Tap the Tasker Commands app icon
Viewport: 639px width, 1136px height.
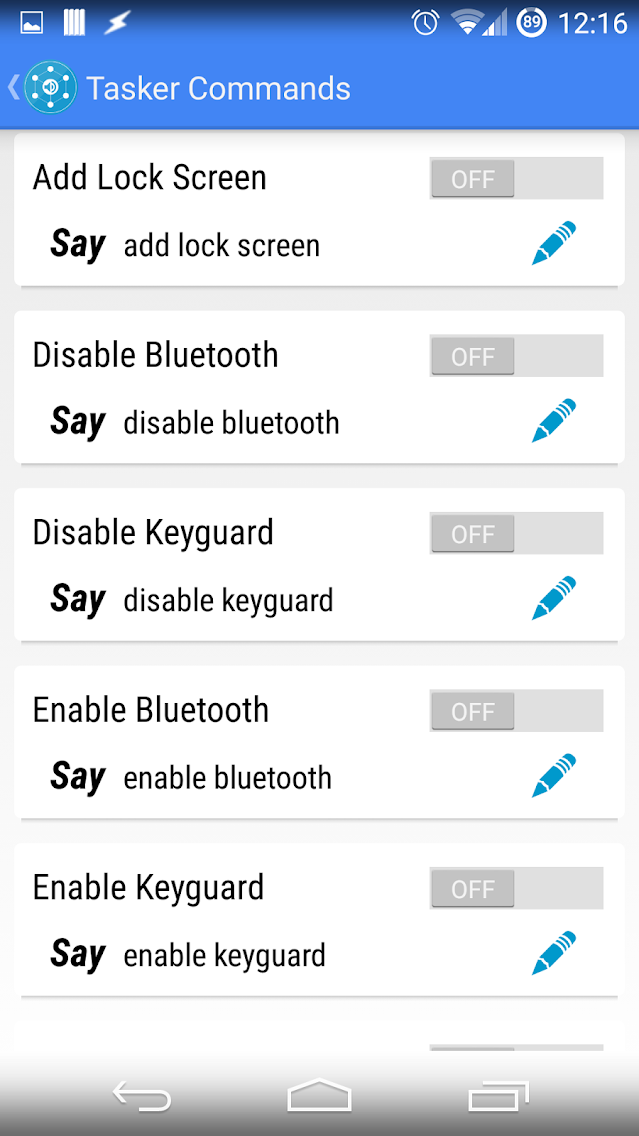[x=50, y=88]
